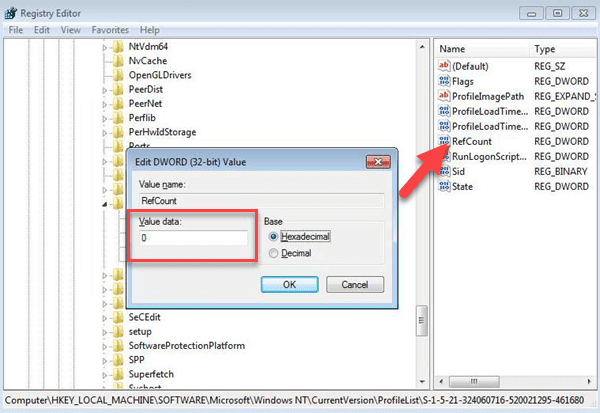The width and height of the screenshot is (600, 413).
Task: Select the setup folder icon
Action: [x=118, y=331]
